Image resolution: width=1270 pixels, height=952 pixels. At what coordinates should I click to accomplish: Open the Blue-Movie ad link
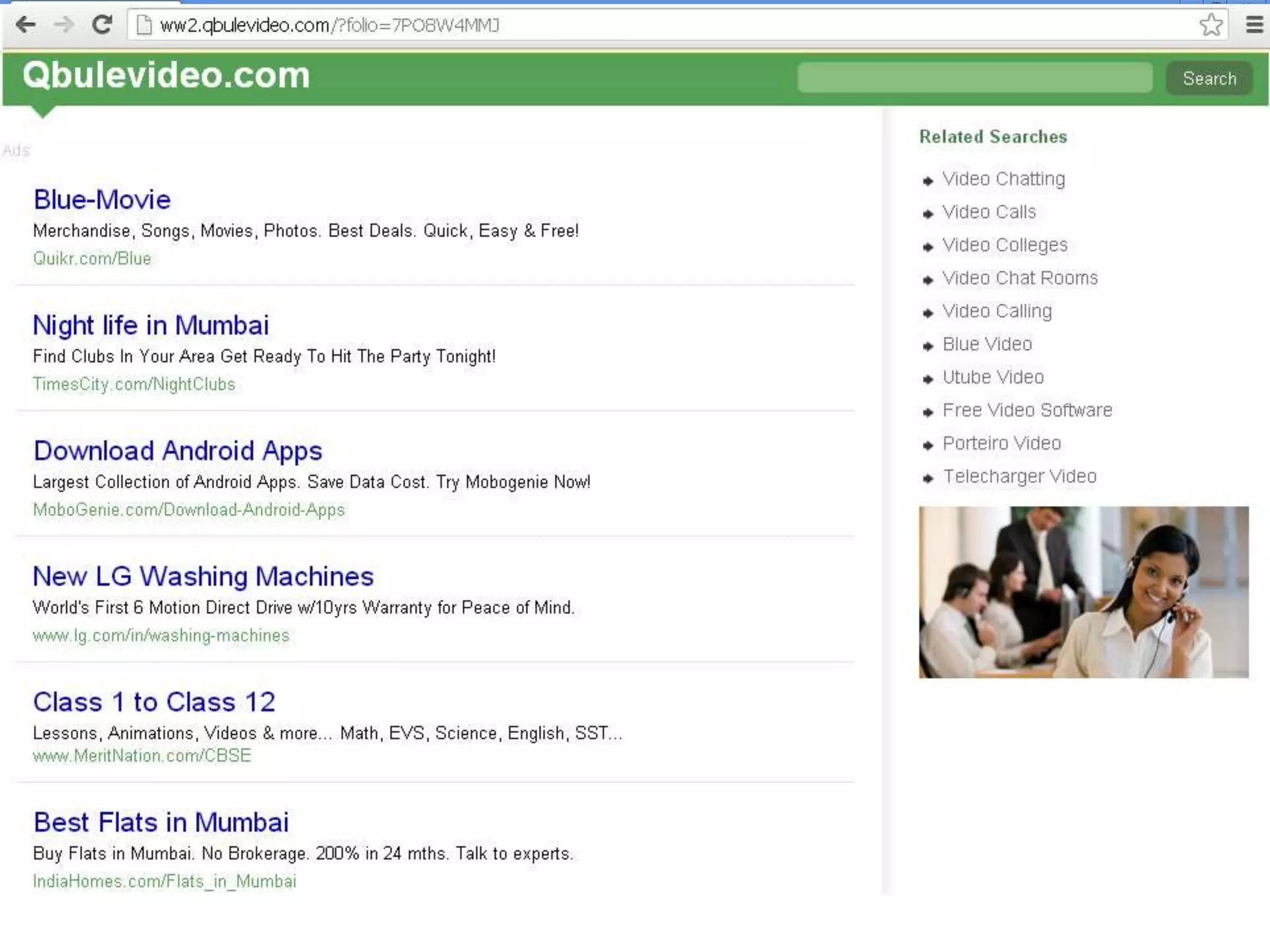[102, 200]
